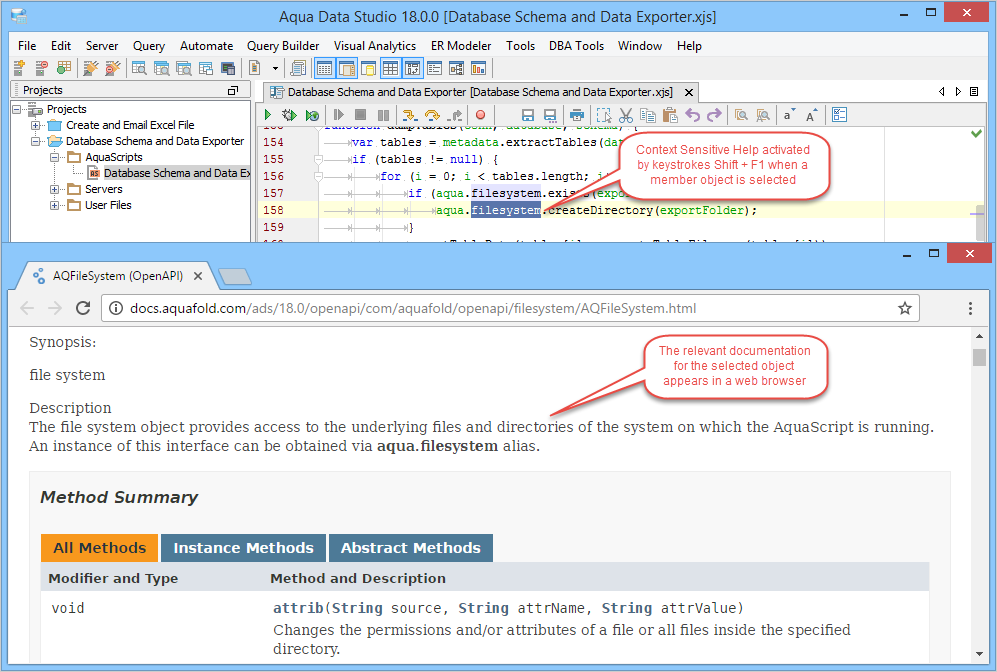997x672 pixels.
Task: Click the attrib method link
Action: 298,608
